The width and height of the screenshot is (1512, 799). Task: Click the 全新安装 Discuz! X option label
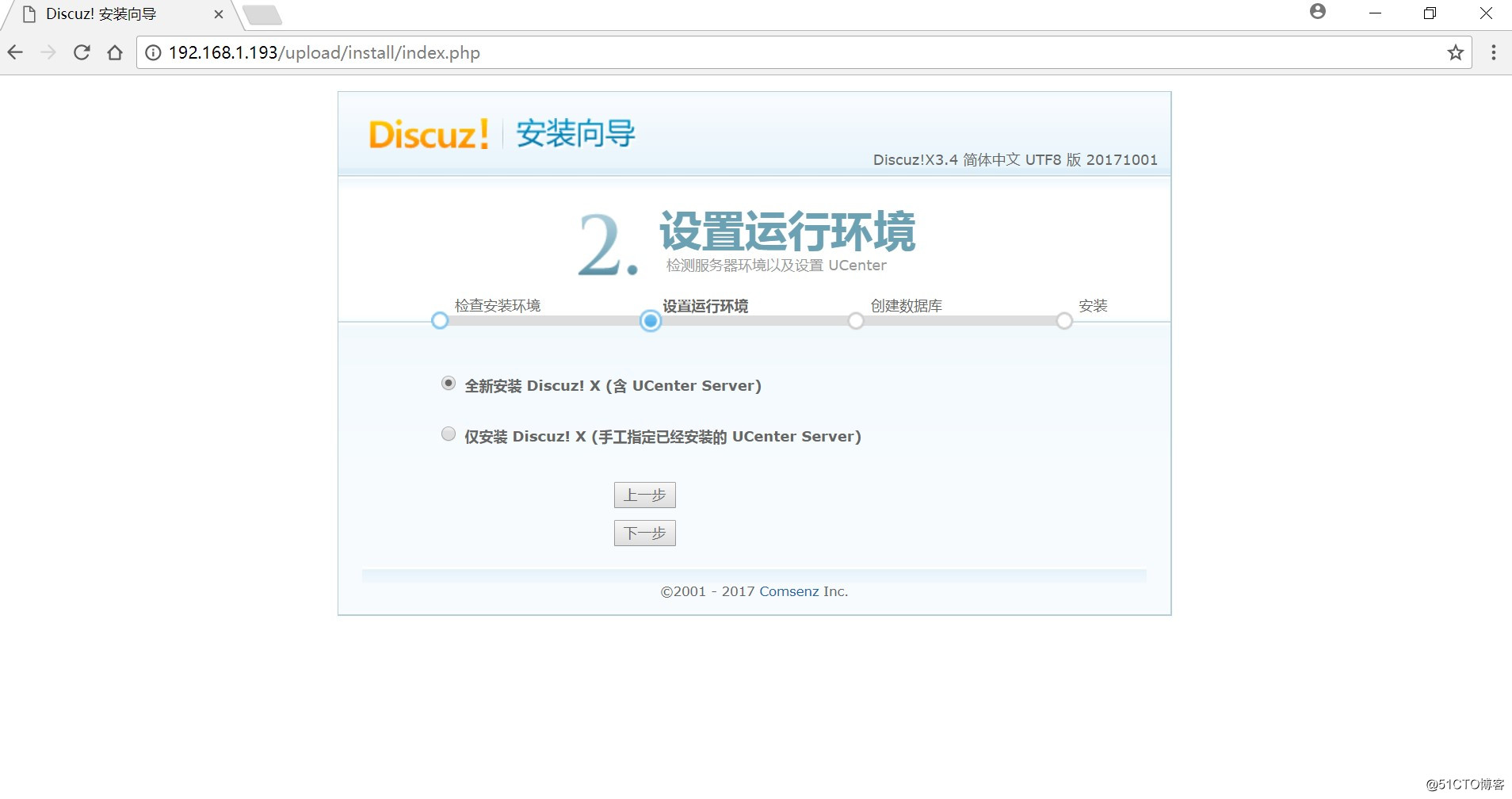click(613, 386)
